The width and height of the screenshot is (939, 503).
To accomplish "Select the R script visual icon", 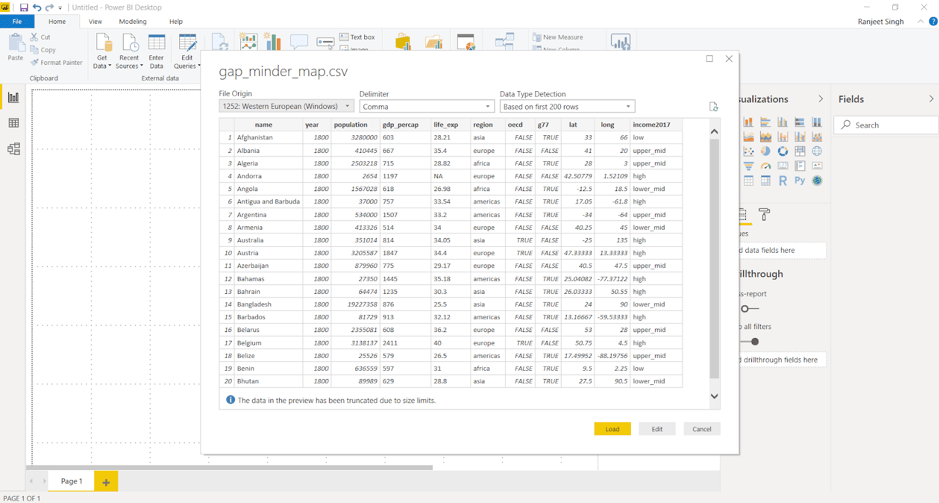I will 783,181.
